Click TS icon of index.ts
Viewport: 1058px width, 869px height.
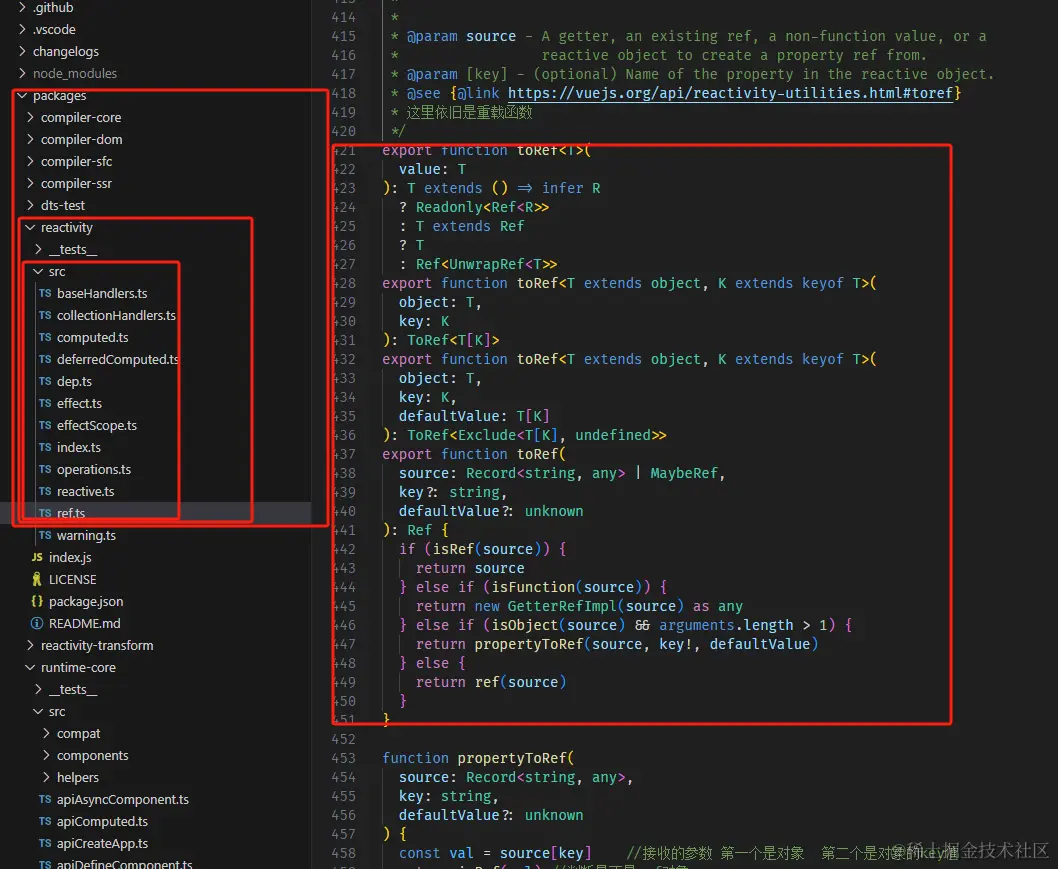[45, 447]
